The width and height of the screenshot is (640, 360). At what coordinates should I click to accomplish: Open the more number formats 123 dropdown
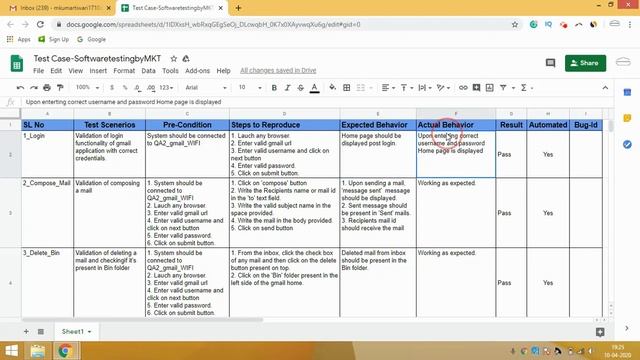pos(166,88)
